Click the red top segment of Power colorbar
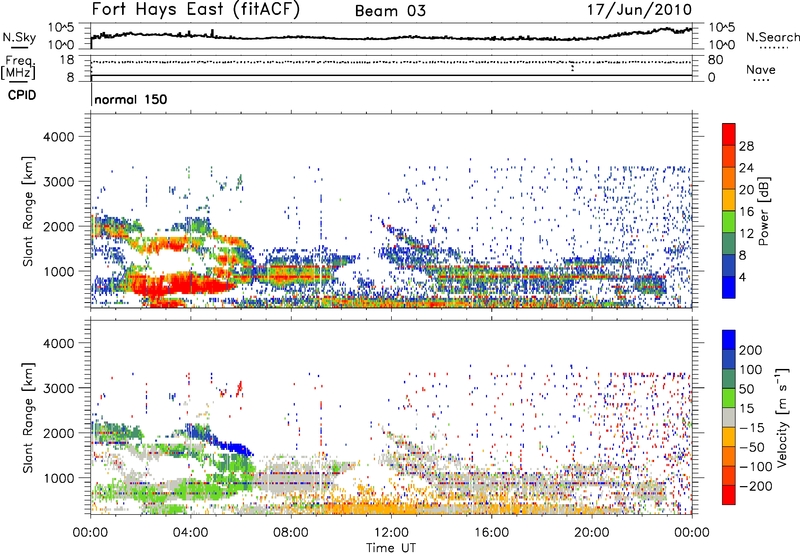 (x=729, y=134)
